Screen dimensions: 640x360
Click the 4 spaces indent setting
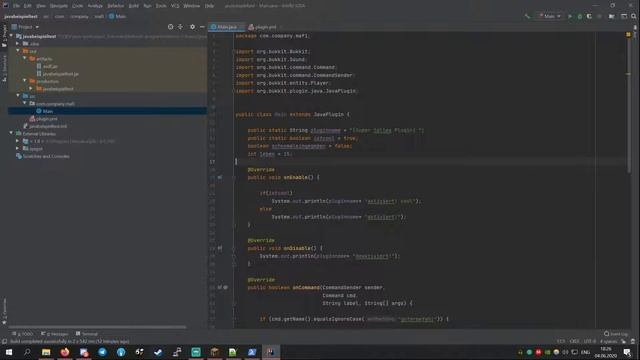[x=608, y=341]
